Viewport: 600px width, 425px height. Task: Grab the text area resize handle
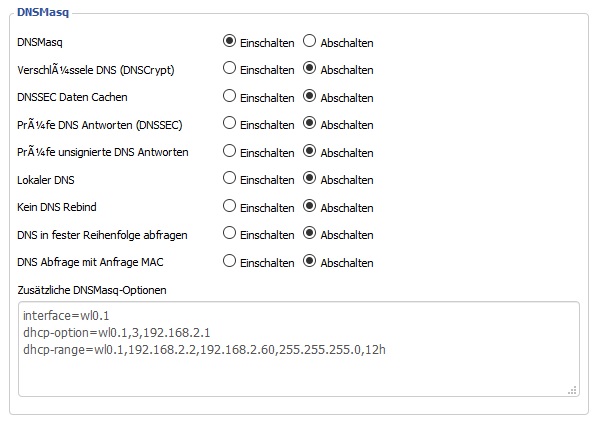(573, 390)
